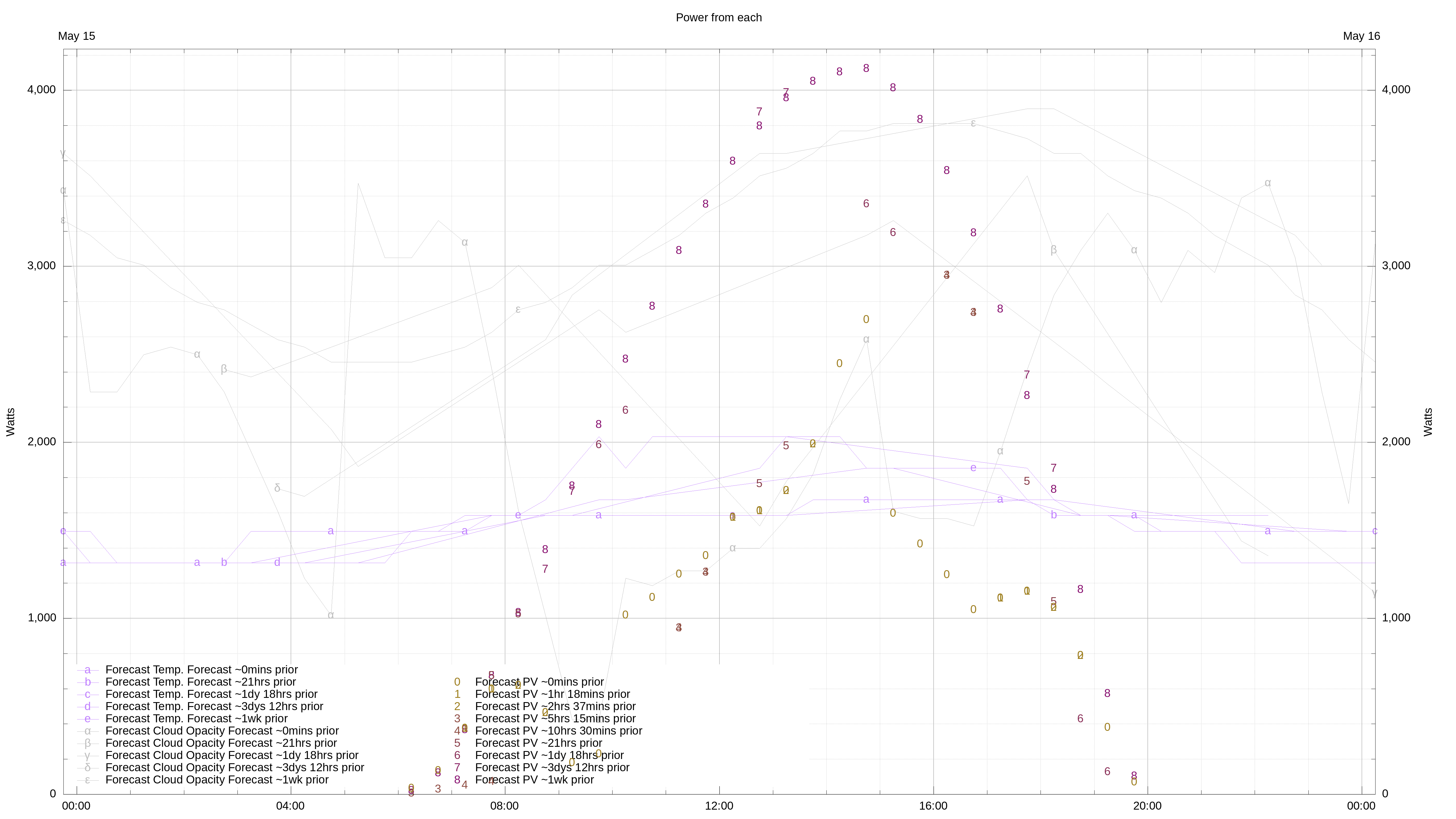Screen dimensions: 1456x819
Task: Click the 'δ' data marker inside the plot
Action: (x=277, y=488)
